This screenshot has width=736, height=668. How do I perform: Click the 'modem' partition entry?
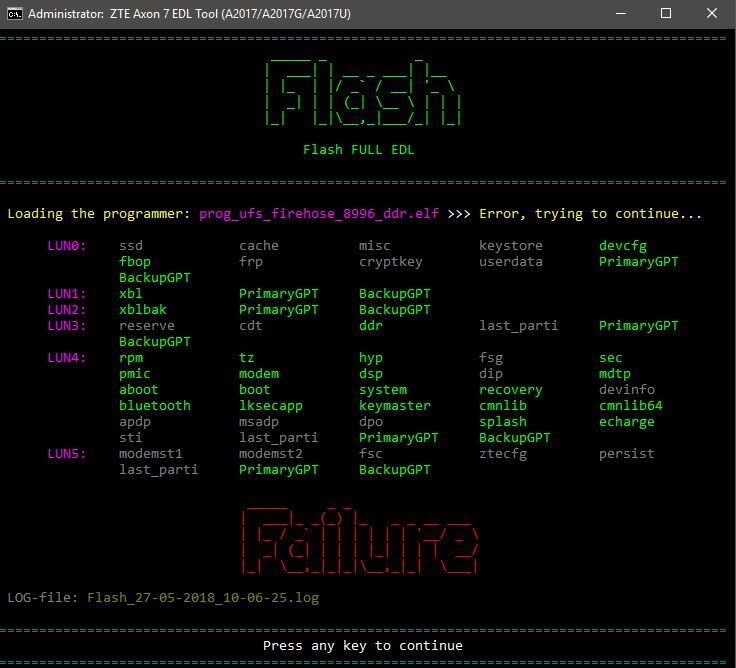pos(259,374)
